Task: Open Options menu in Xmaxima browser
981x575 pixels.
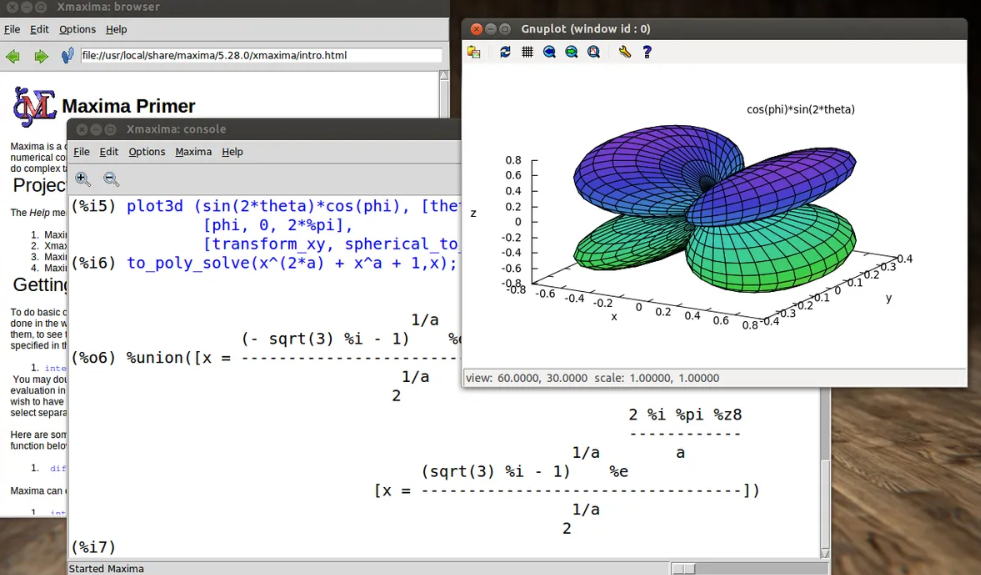Action: (x=78, y=29)
